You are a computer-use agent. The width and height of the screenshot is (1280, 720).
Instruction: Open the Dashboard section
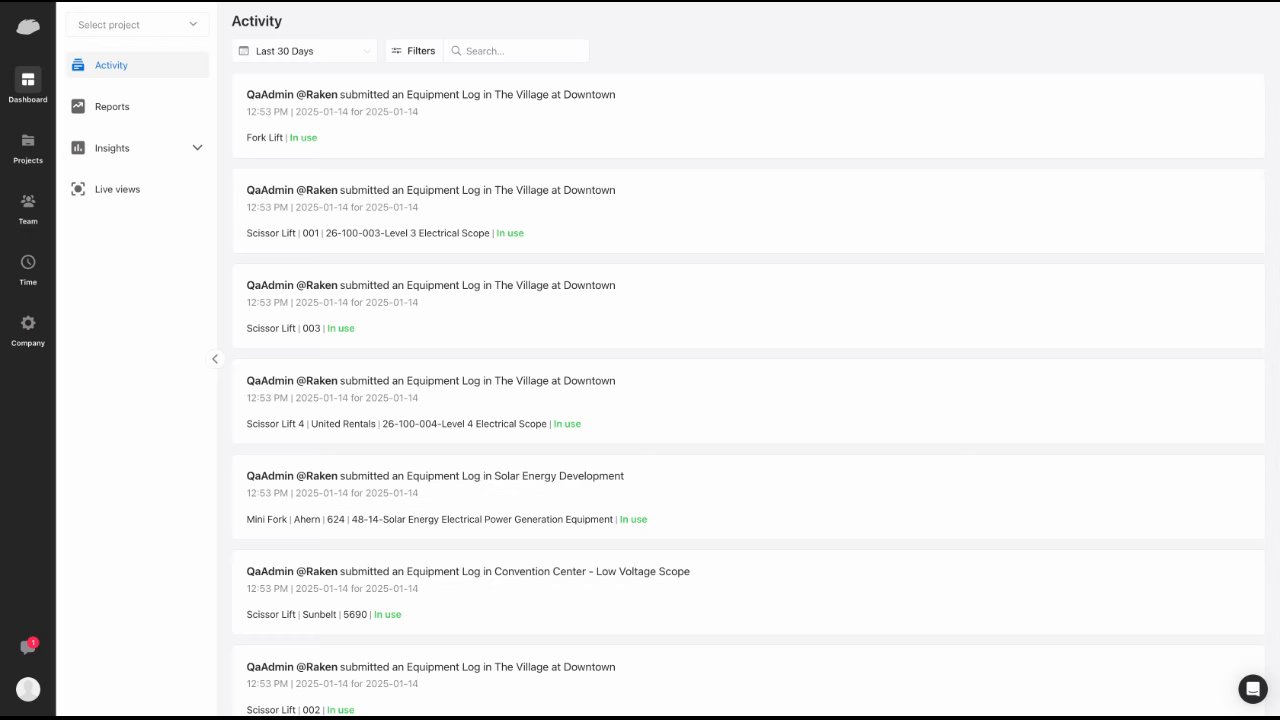click(28, 86)
